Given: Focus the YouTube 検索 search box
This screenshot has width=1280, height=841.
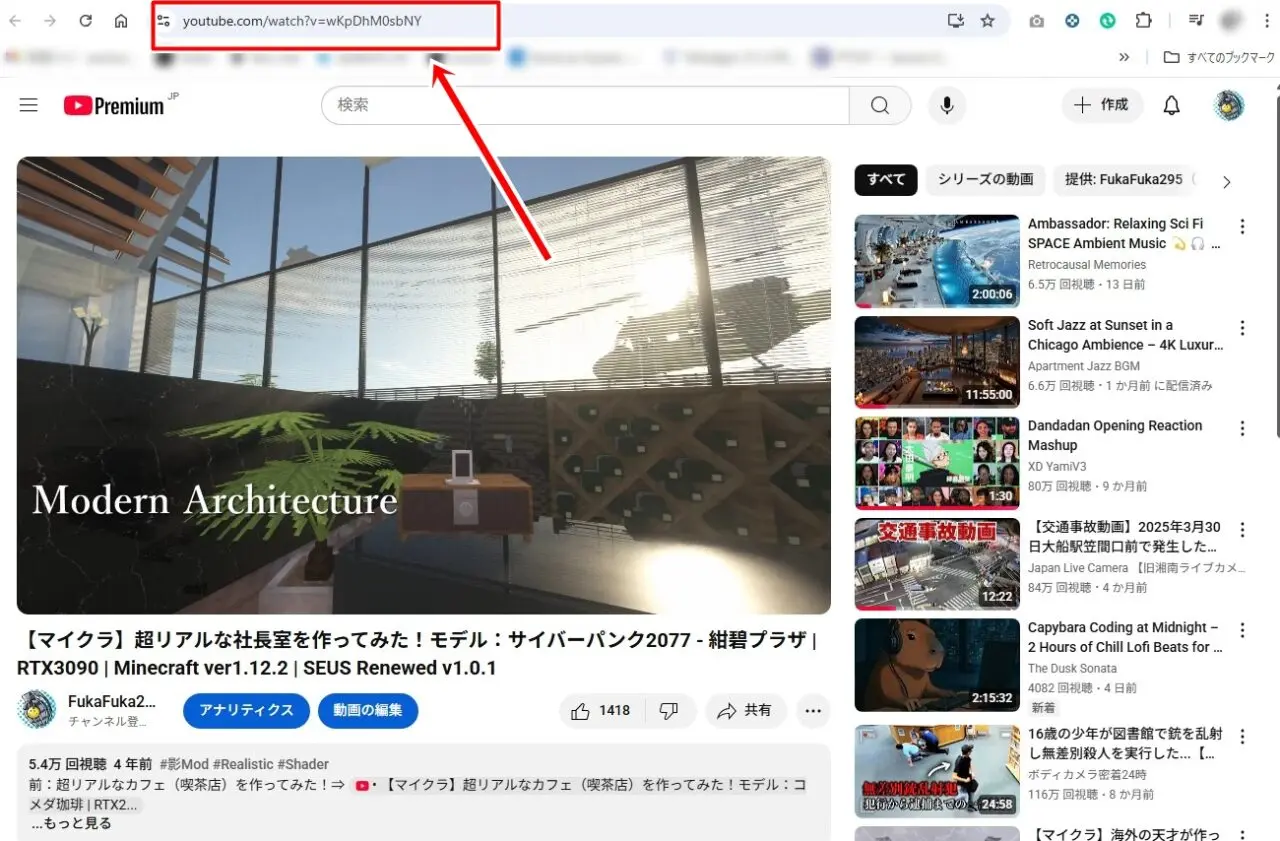Looking at the screenshot, I should tap(585, 105).
